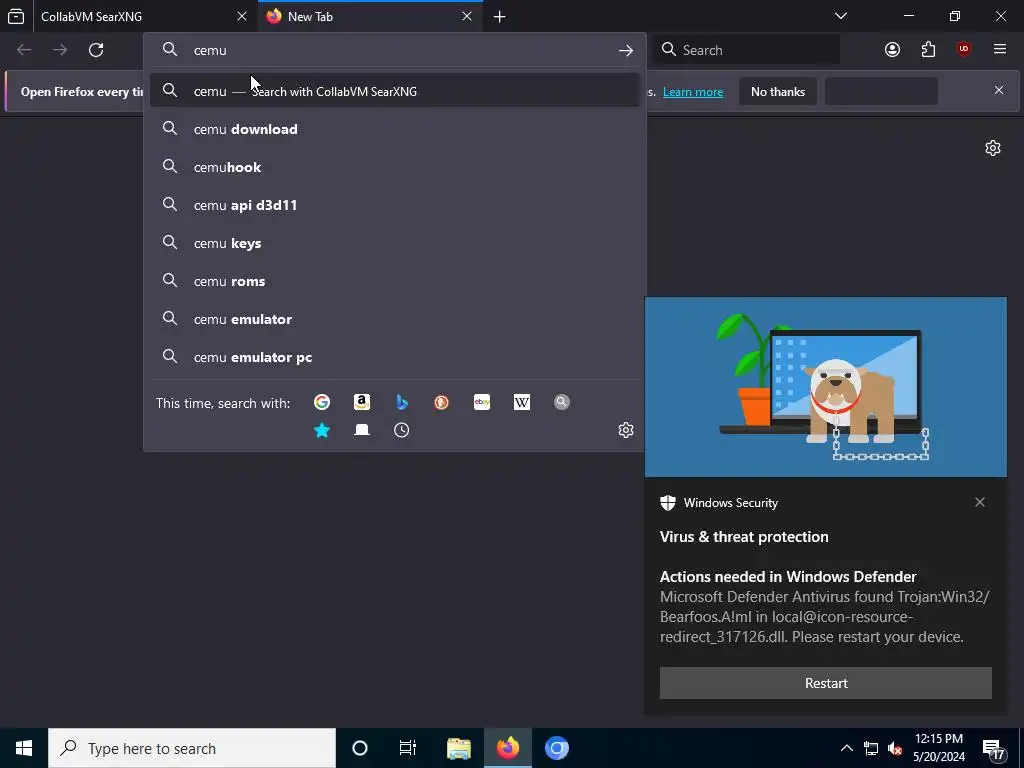Click the Windows Security bulldog image

tap(825, 387)
